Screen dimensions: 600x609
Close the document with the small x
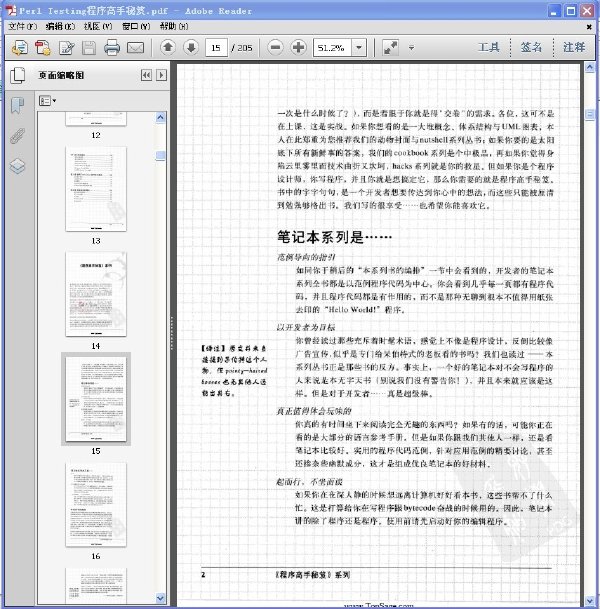[x=589, y=27]
